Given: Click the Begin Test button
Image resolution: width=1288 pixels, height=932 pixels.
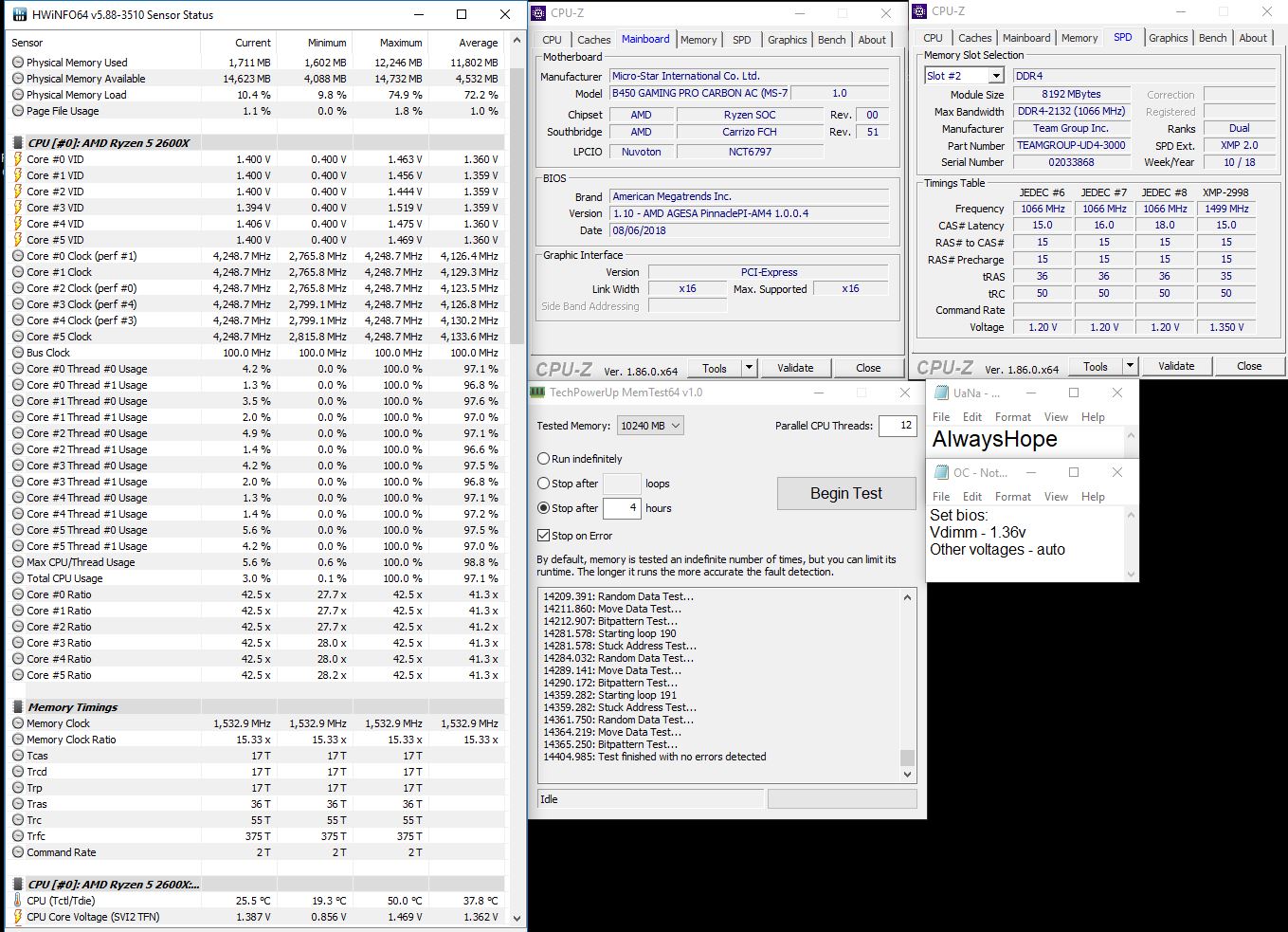Looking at the screenshot, I should click(846, 493).
